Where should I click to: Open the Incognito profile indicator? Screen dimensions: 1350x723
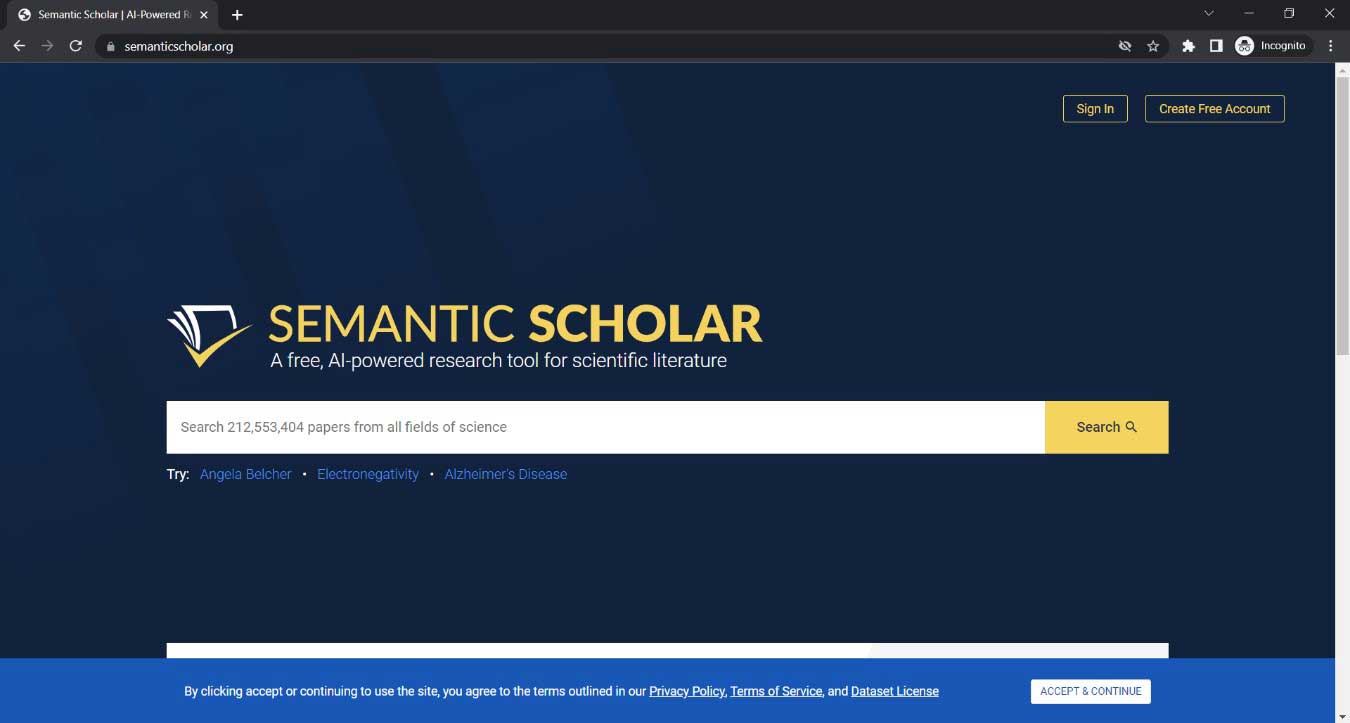pos(1271,46)
